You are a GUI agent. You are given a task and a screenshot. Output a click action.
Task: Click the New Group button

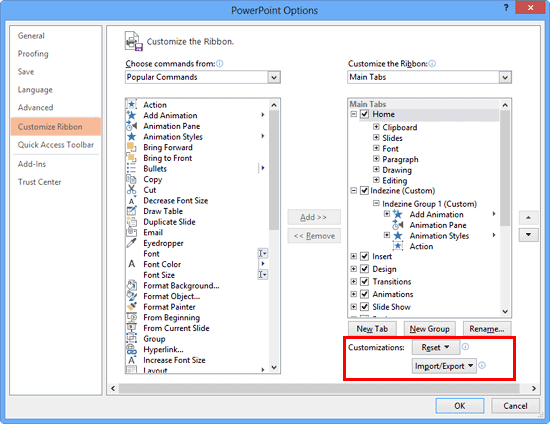coord(429,329)
